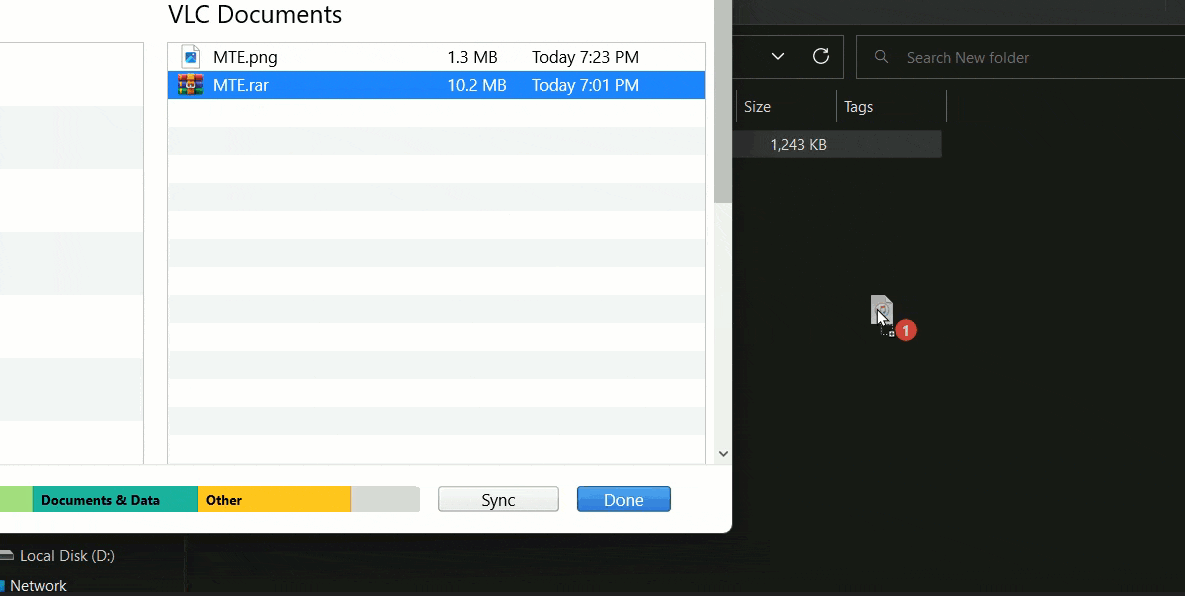Click the scroll-down arrow below the file list
The height and width of the screenshot is (596, 1185).
tap(722, 452)
